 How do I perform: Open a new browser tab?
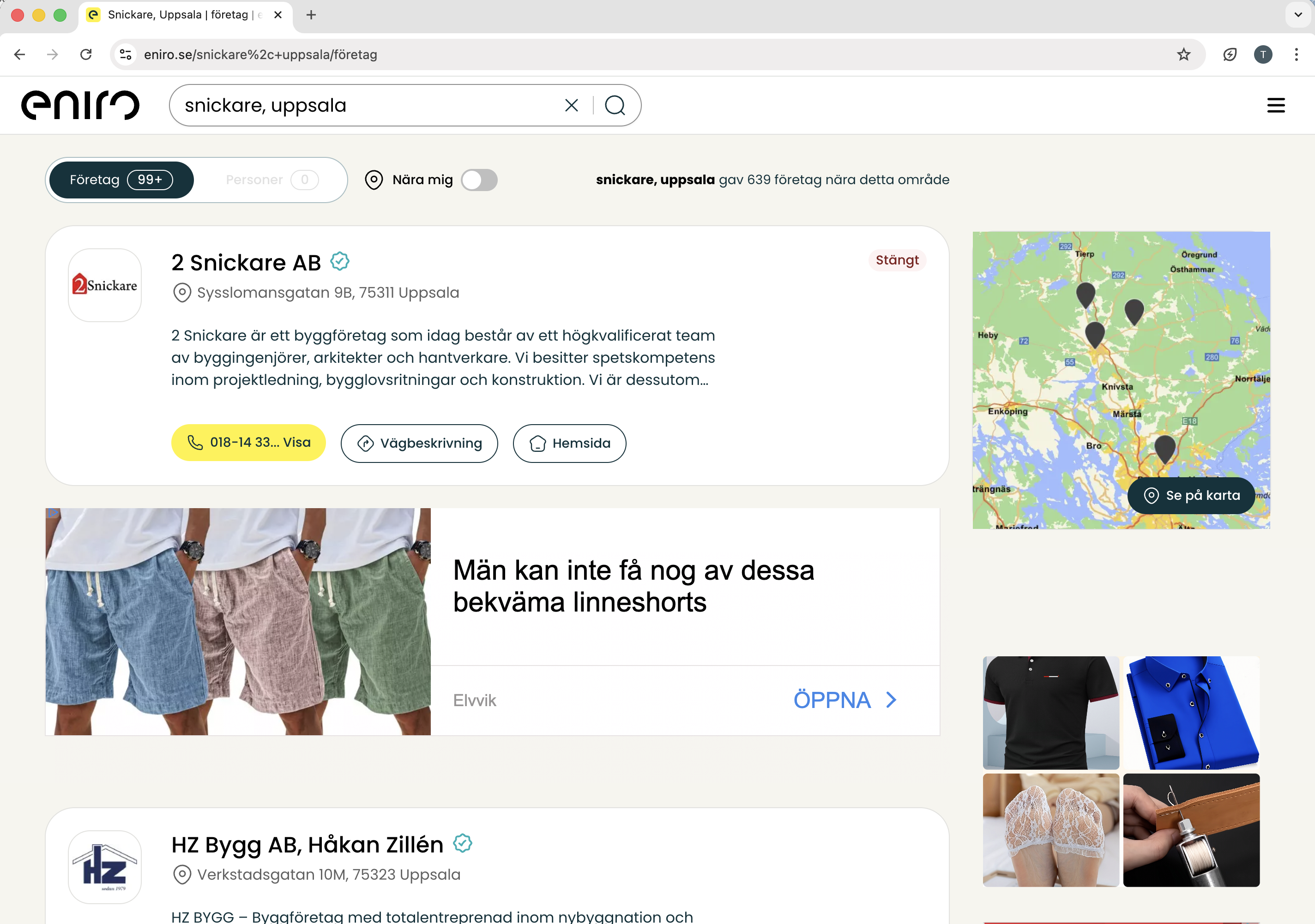pyautogui.click(x=311, y=15)
